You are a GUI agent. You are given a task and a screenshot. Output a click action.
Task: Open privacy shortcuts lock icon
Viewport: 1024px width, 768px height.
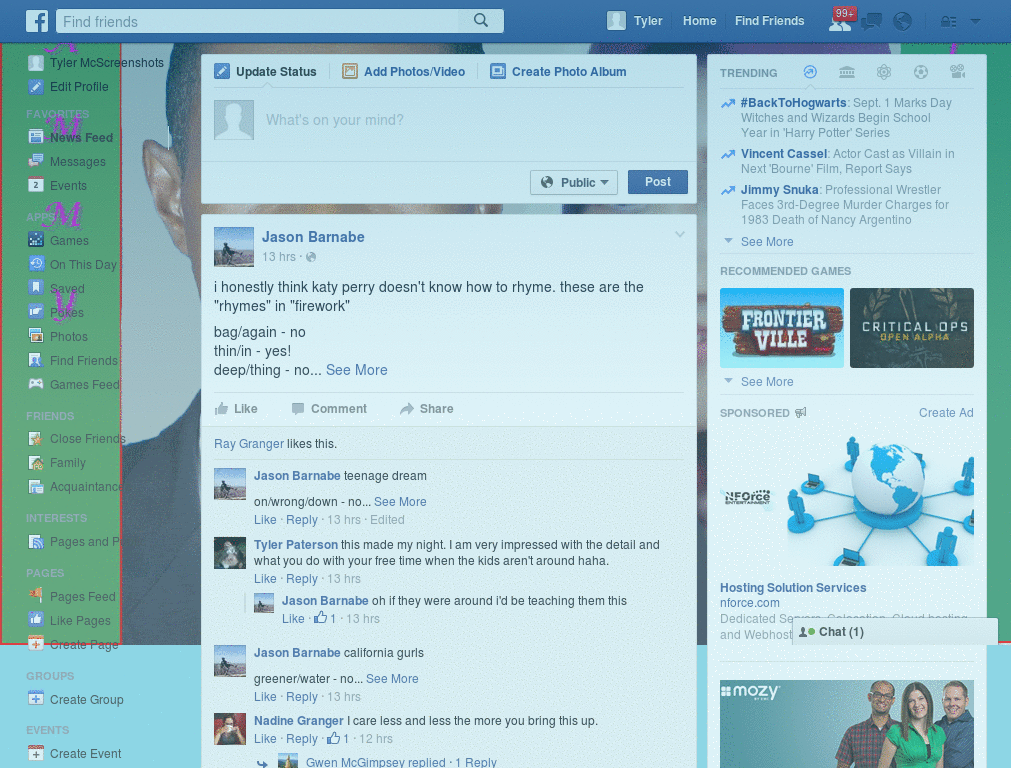pos(949,22)
